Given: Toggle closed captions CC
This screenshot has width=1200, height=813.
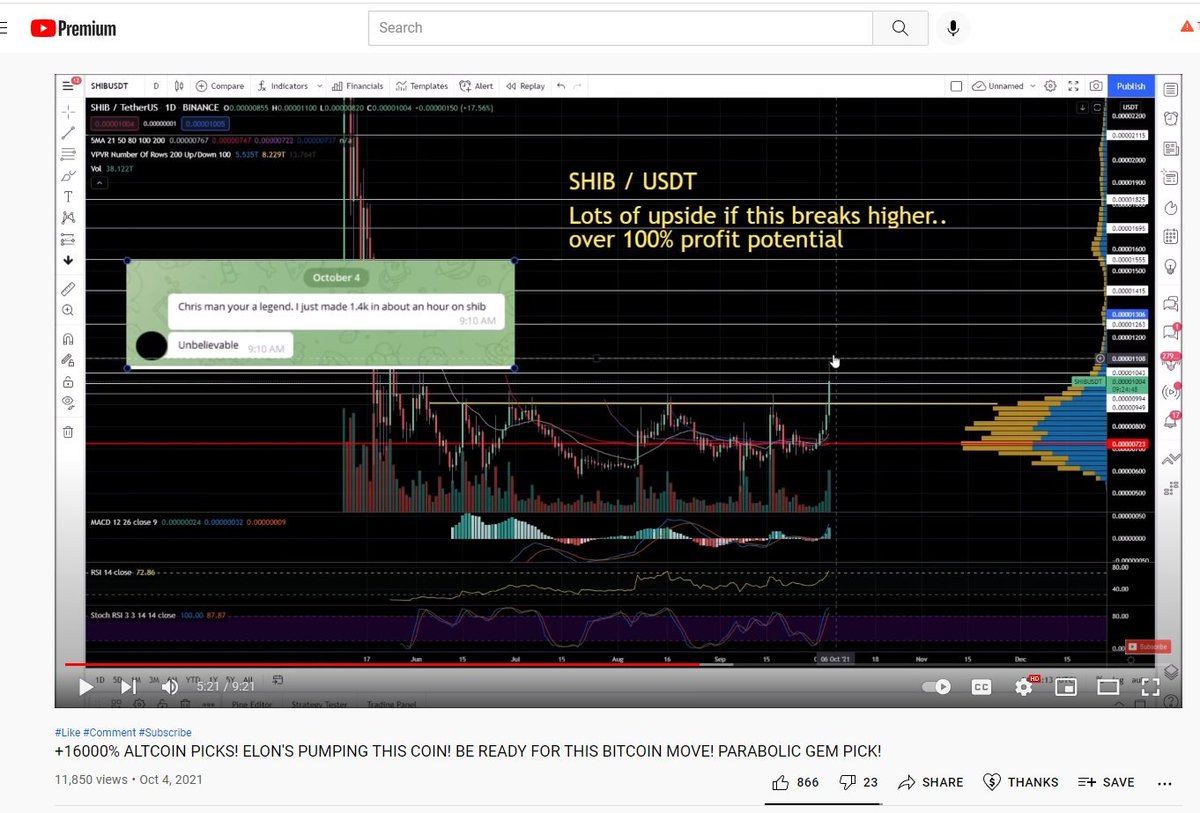Looking at the screenshot, I should (x=981, y=687).
